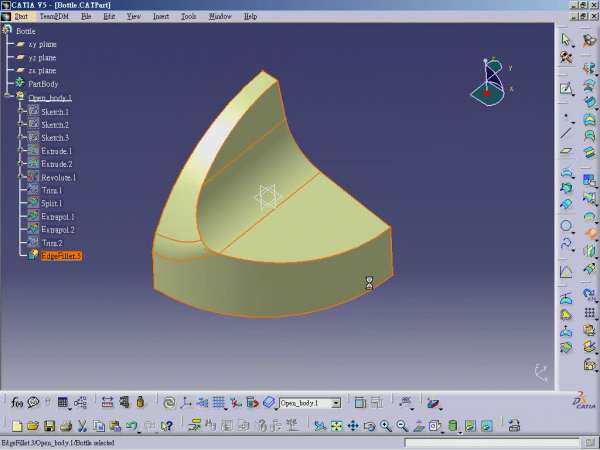Click the Print icon
Screen dimensions: 600x450
[x=66, y=426]
